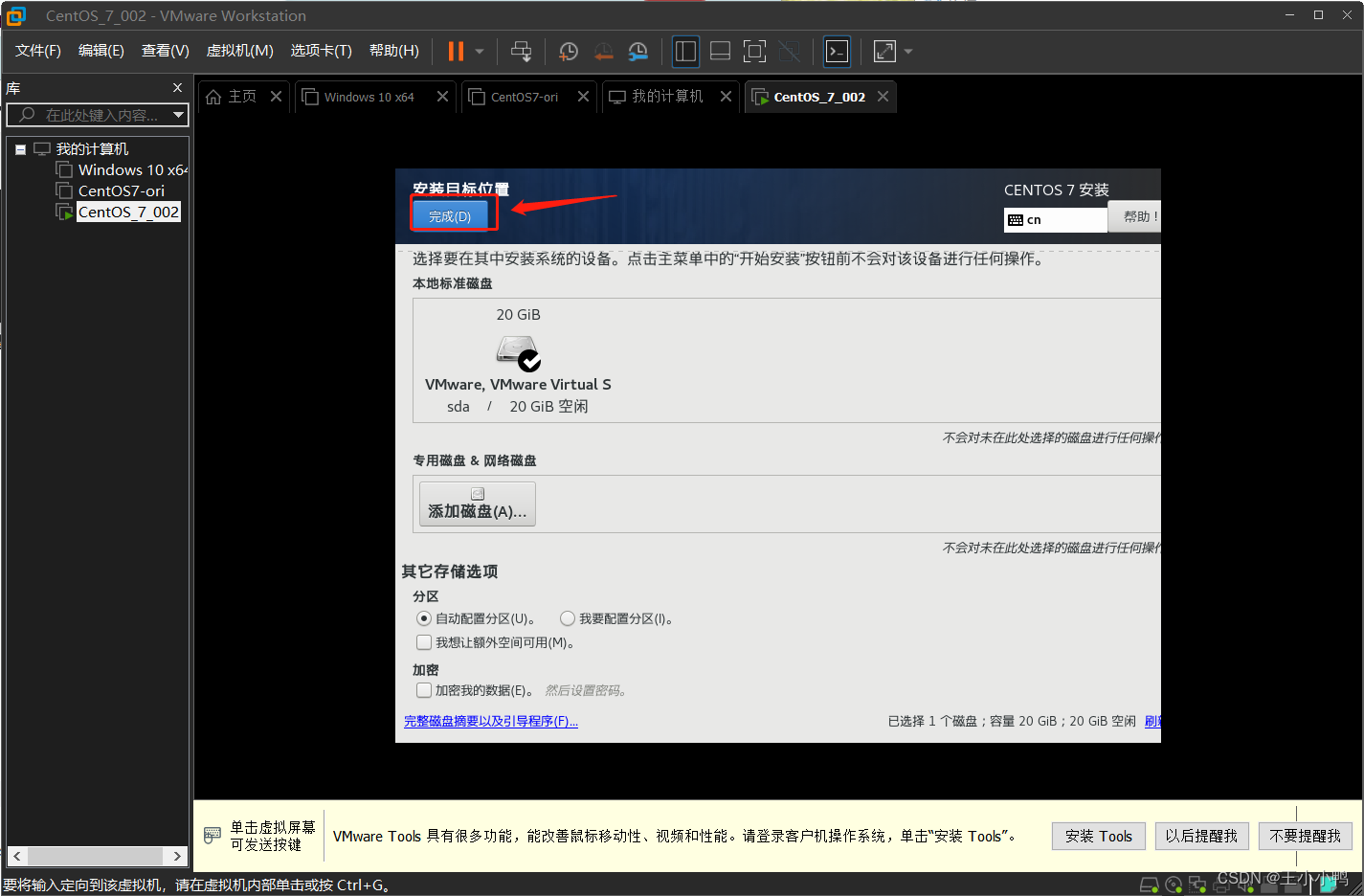Check 我想让额外空间可用(M) checkbox
The width and height of the screenshot is (1364, 896).
[x=424, y=642]
